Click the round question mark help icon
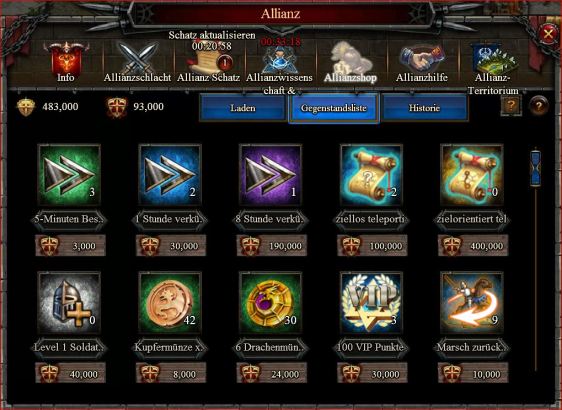 click(538, 105)
